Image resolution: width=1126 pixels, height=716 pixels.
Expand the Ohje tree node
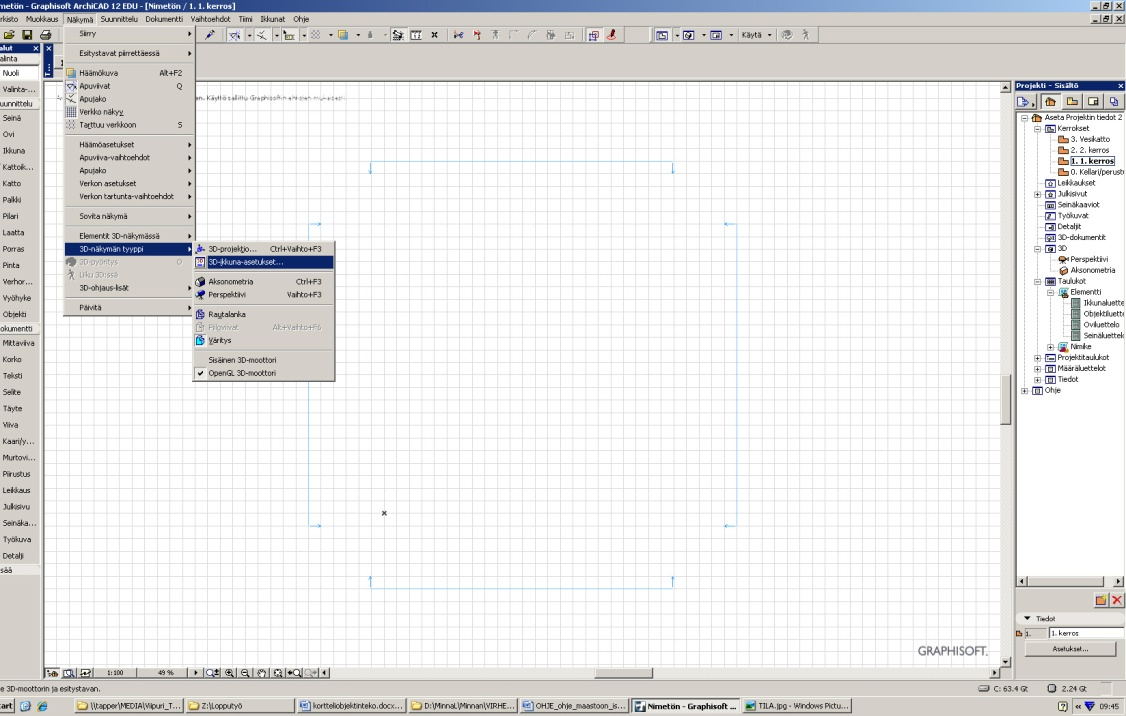tap(1025, 391)
